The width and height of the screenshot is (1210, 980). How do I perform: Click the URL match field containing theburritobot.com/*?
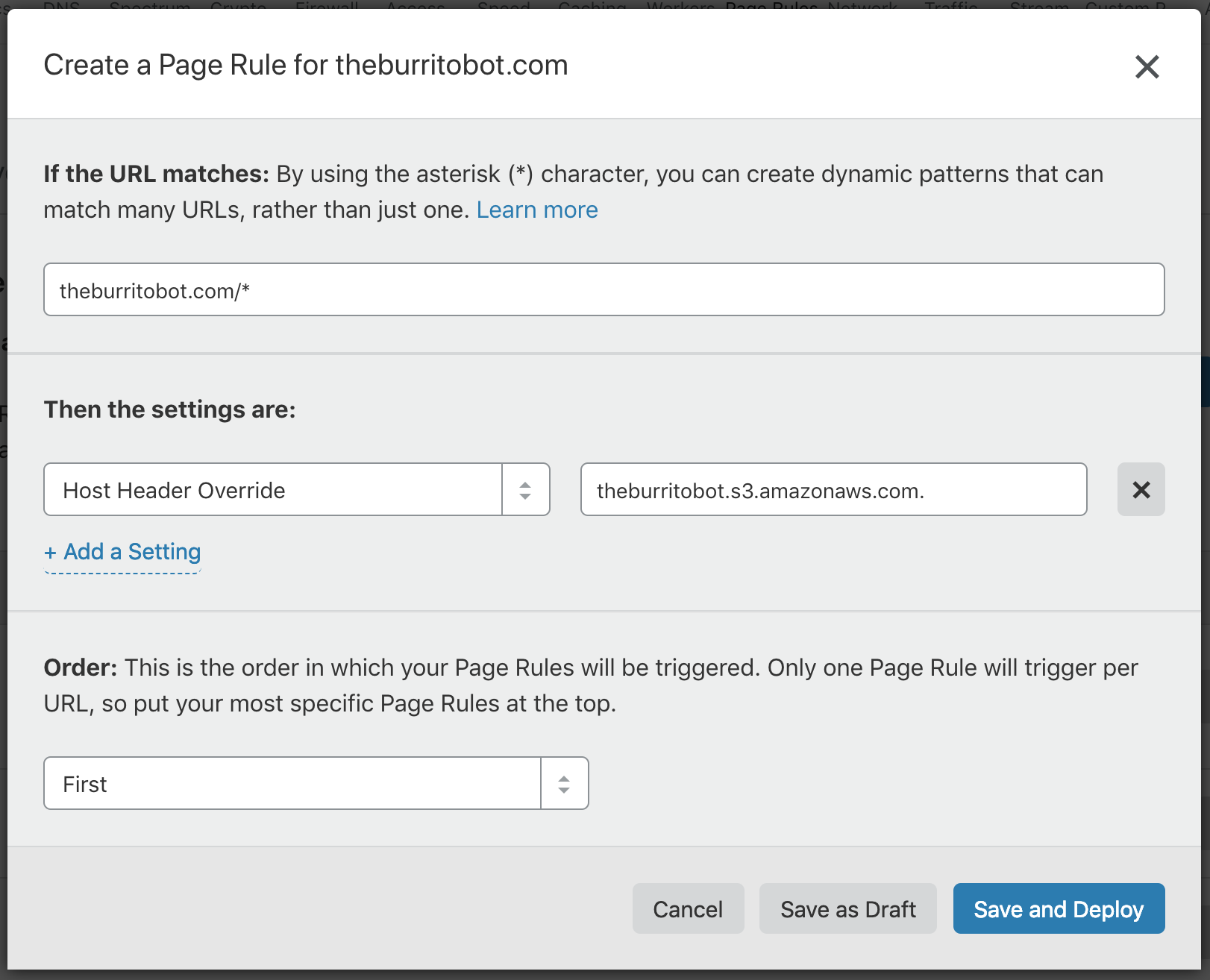click(x=603, y=289)
